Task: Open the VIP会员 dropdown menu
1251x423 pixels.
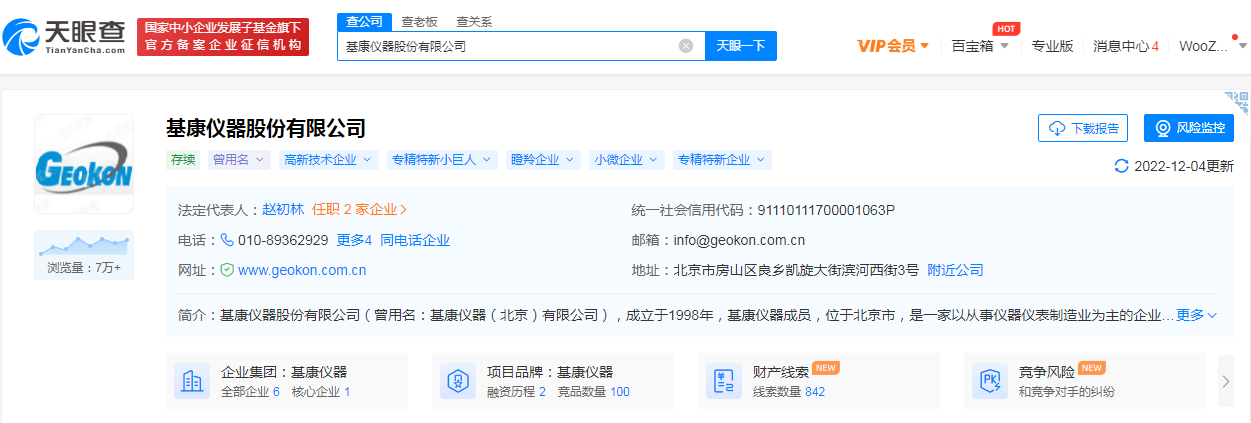Action: [x=893, y=46]
